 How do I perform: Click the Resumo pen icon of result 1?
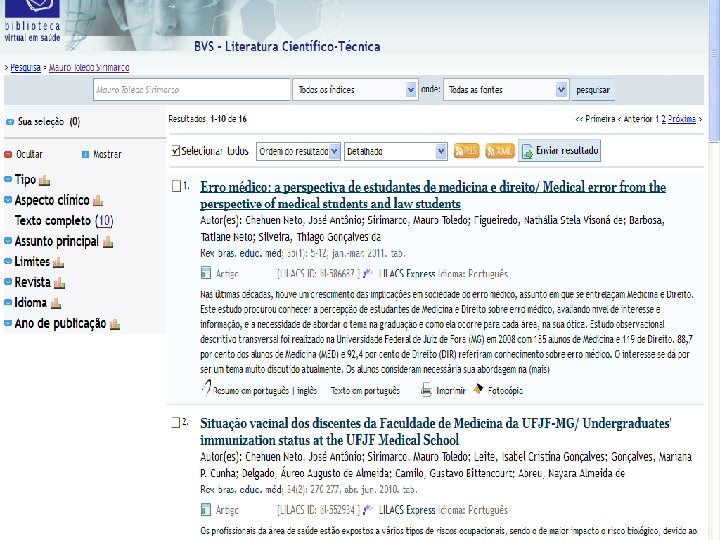(x=207, y=387)
